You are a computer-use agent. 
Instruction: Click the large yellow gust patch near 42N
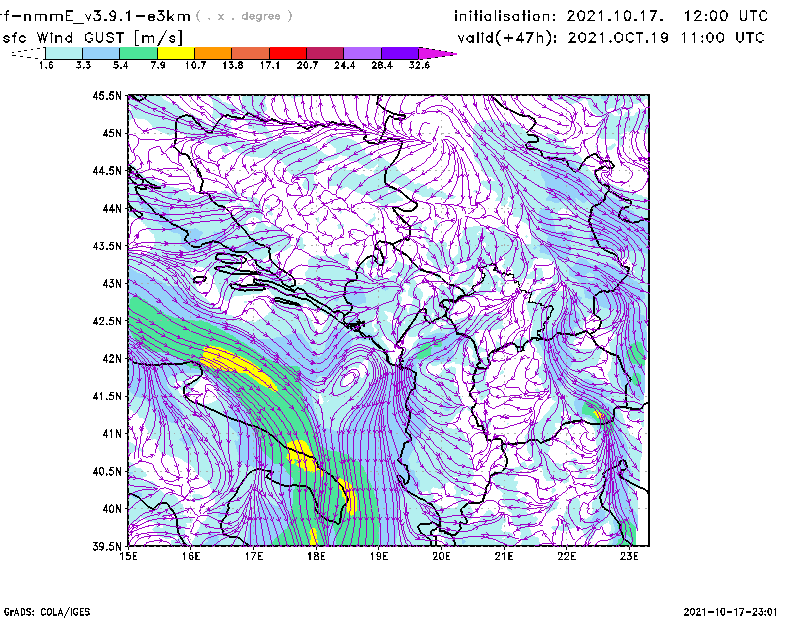pyautogui.click(x=238, y=366)
